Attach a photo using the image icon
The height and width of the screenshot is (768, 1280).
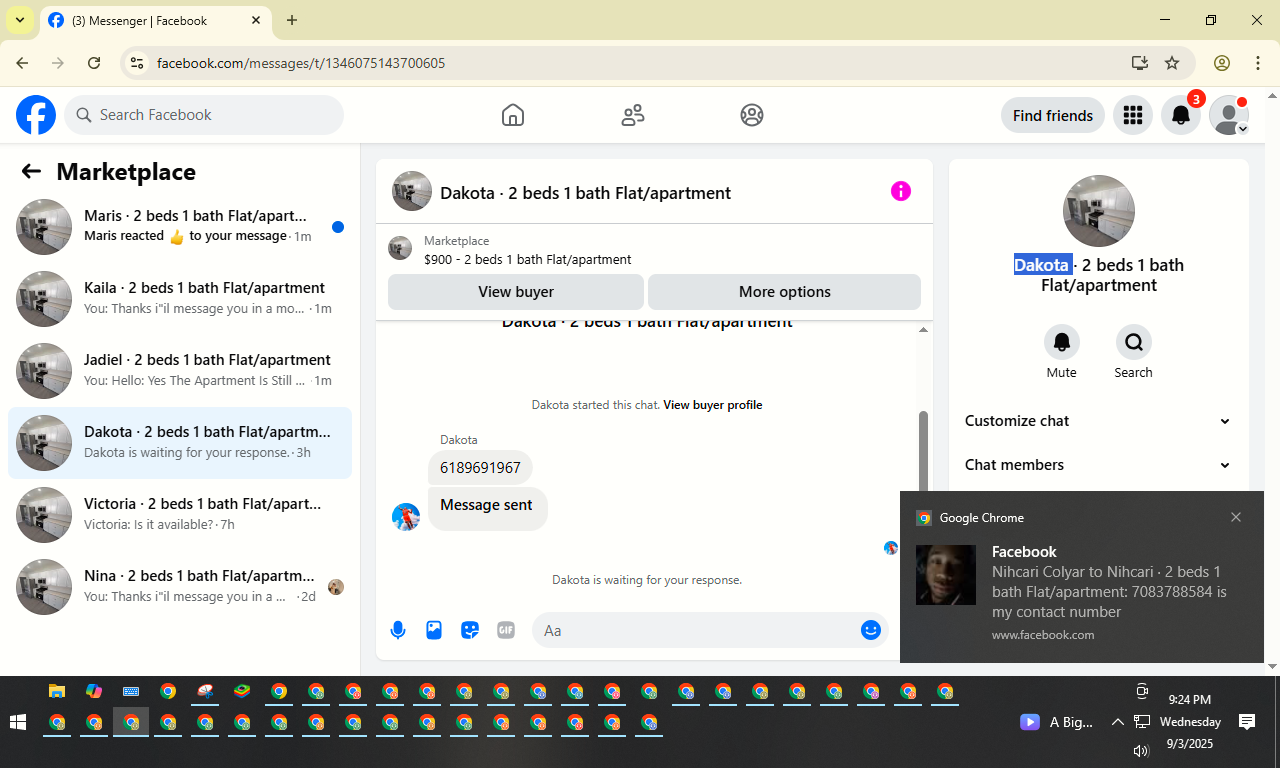434,630
